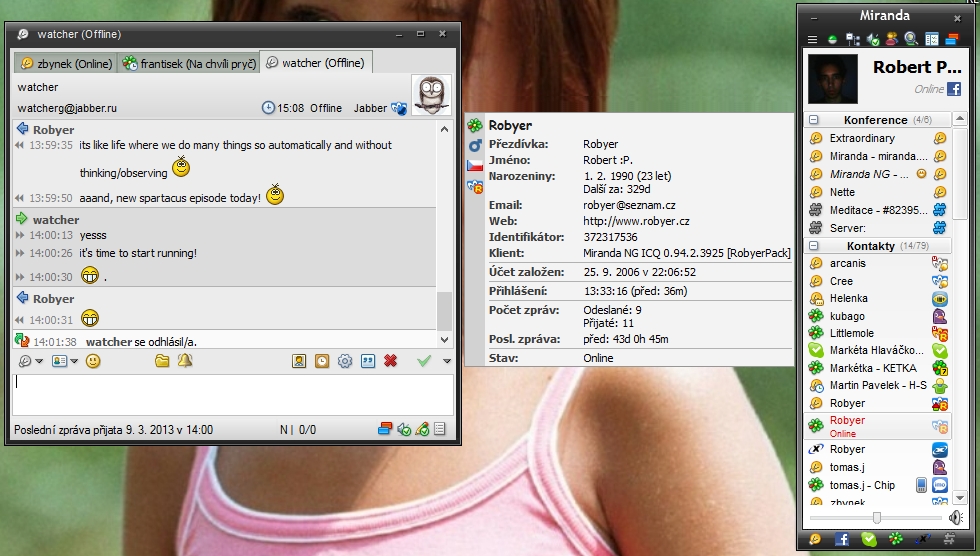Viewport: 980px width, 556px height.
Task: Switch to the frantisek chat tab
Action: tap(188, 63)
